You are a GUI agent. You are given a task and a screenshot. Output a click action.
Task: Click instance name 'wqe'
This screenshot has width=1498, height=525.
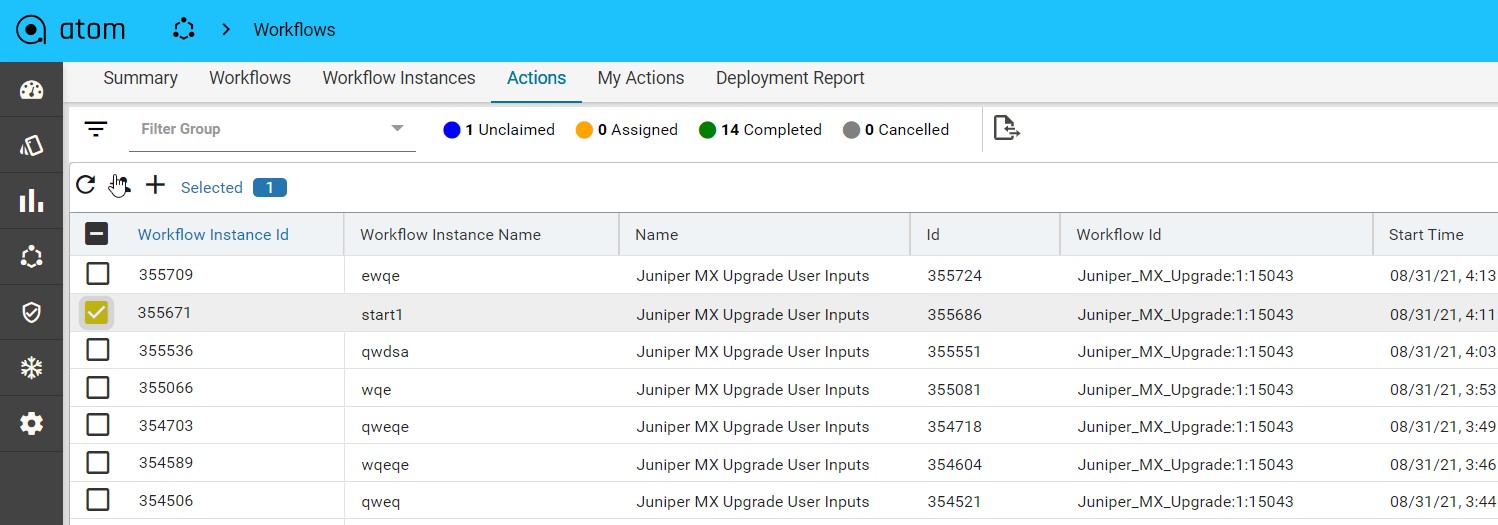[376, 390]
